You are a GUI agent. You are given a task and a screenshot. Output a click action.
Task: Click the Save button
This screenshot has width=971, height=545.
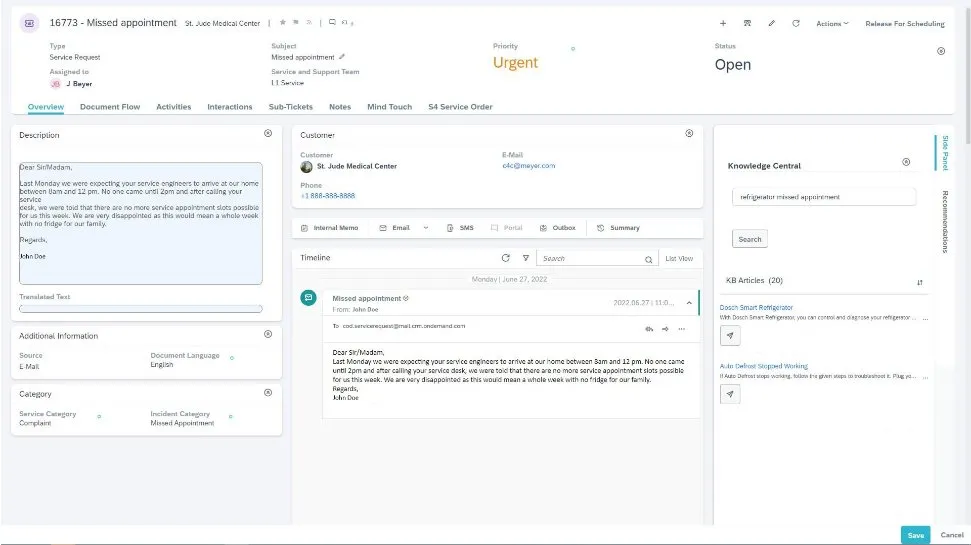point(915,535)
